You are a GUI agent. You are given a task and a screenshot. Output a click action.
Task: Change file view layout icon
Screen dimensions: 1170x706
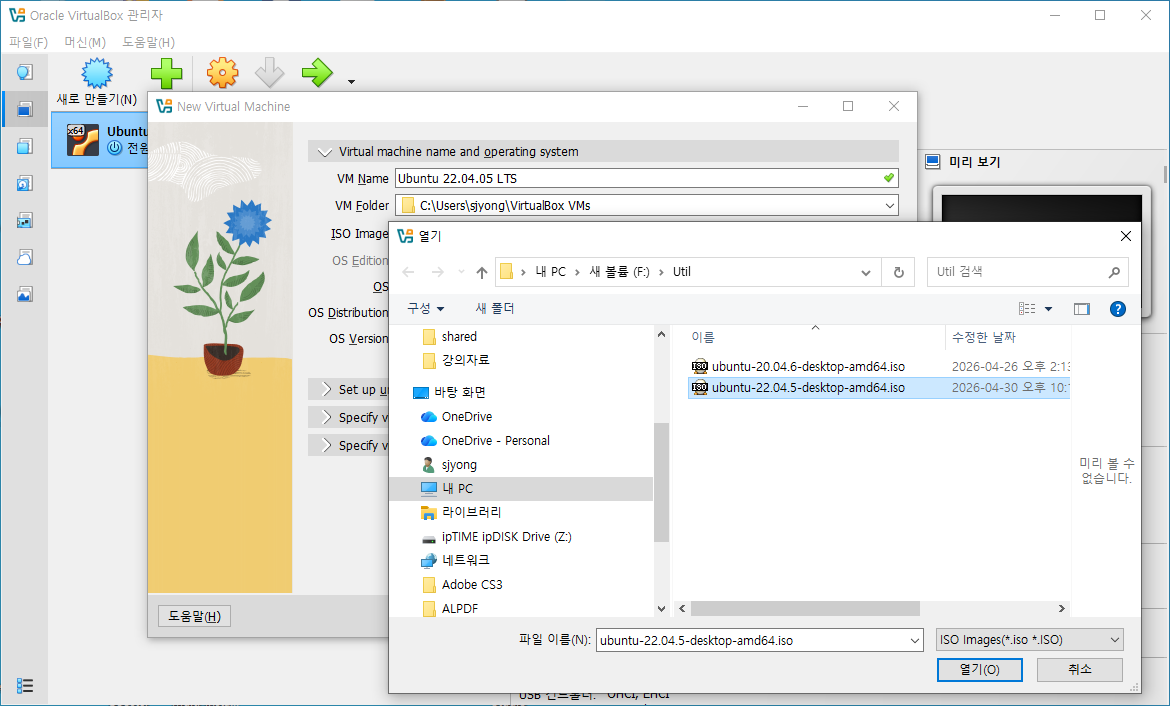1027,309
